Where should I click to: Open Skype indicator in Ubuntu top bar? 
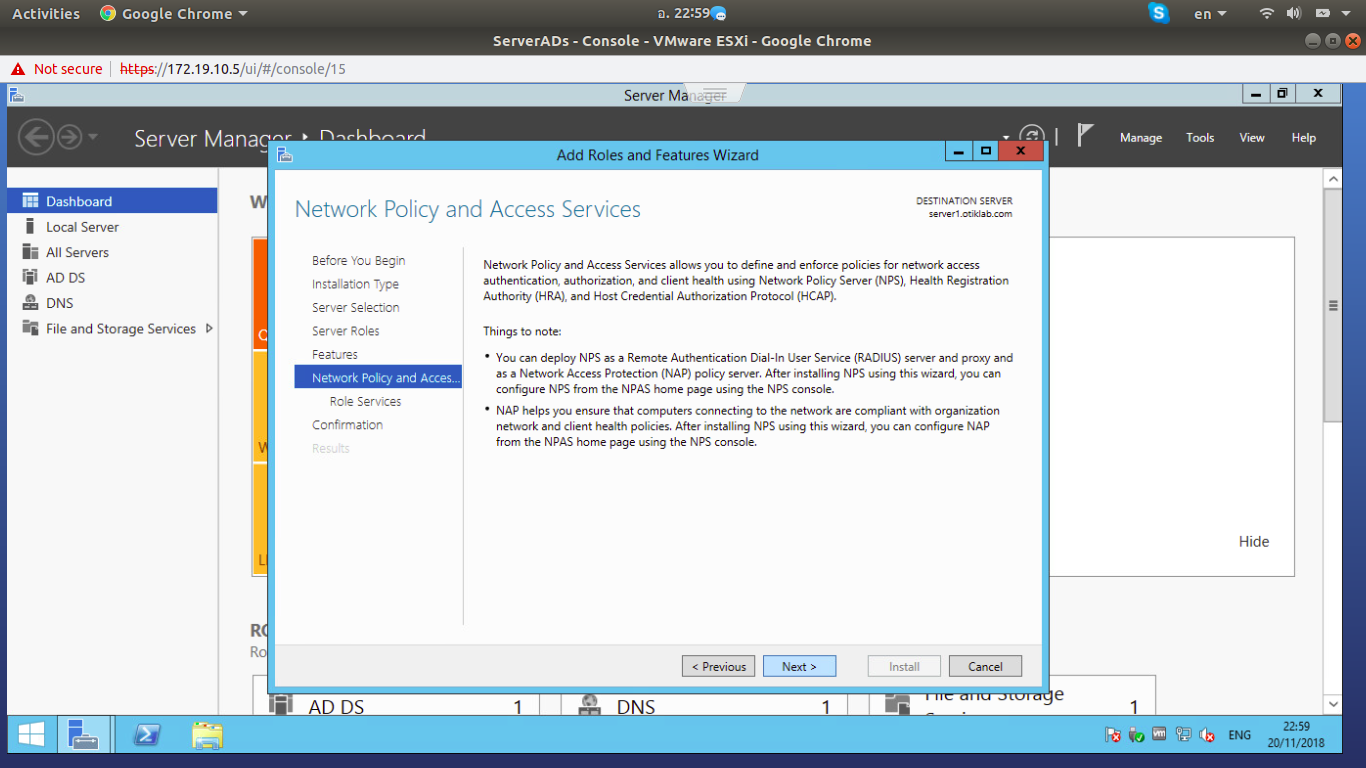(x=1159, y=13)
